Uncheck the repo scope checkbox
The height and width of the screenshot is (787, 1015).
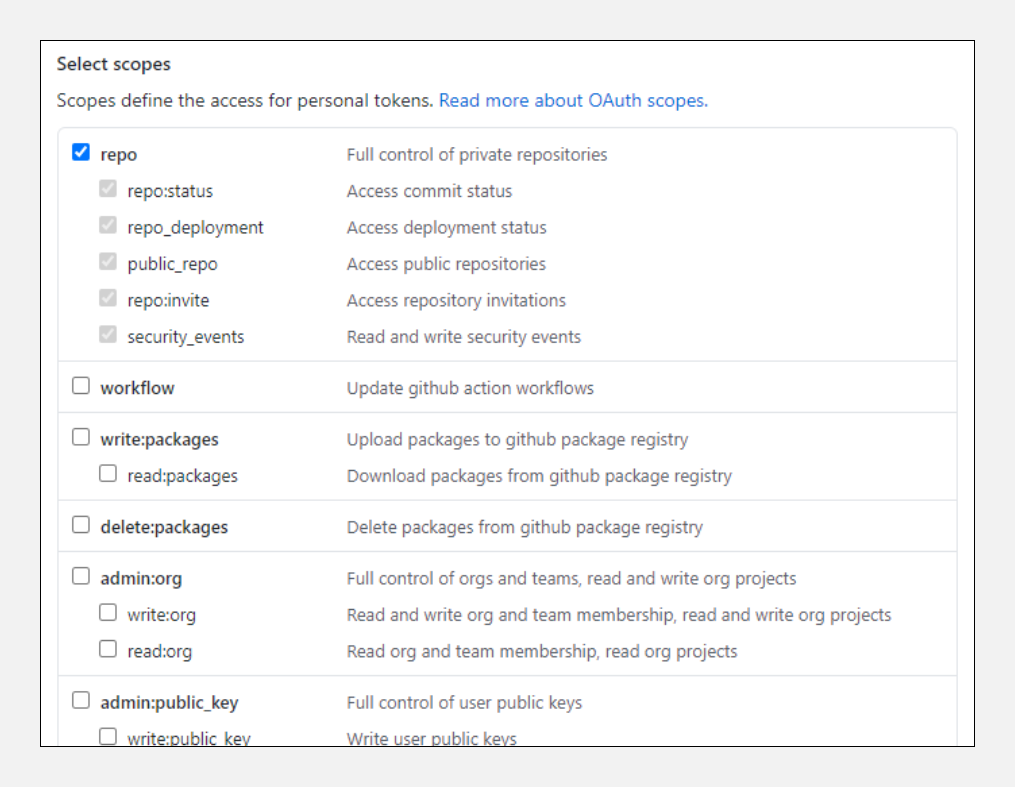(81, 153)
